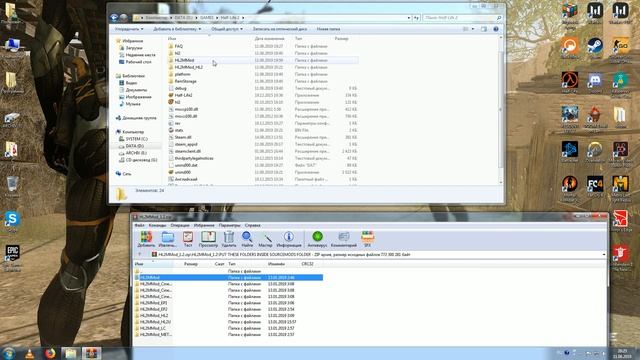The height and width of the screenshot is (360, 640).
Task: Open the Команды menu in WinRAR
Action: pos(157,225)
